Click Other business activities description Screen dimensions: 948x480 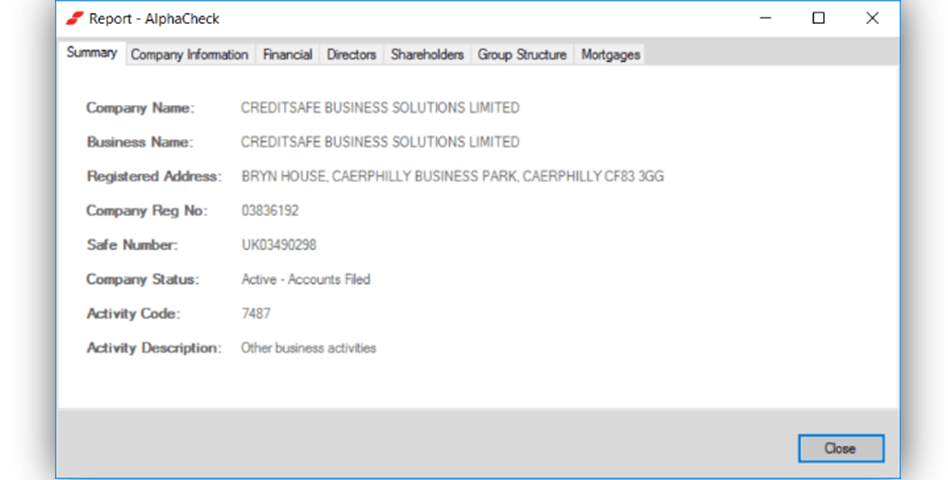308,348
